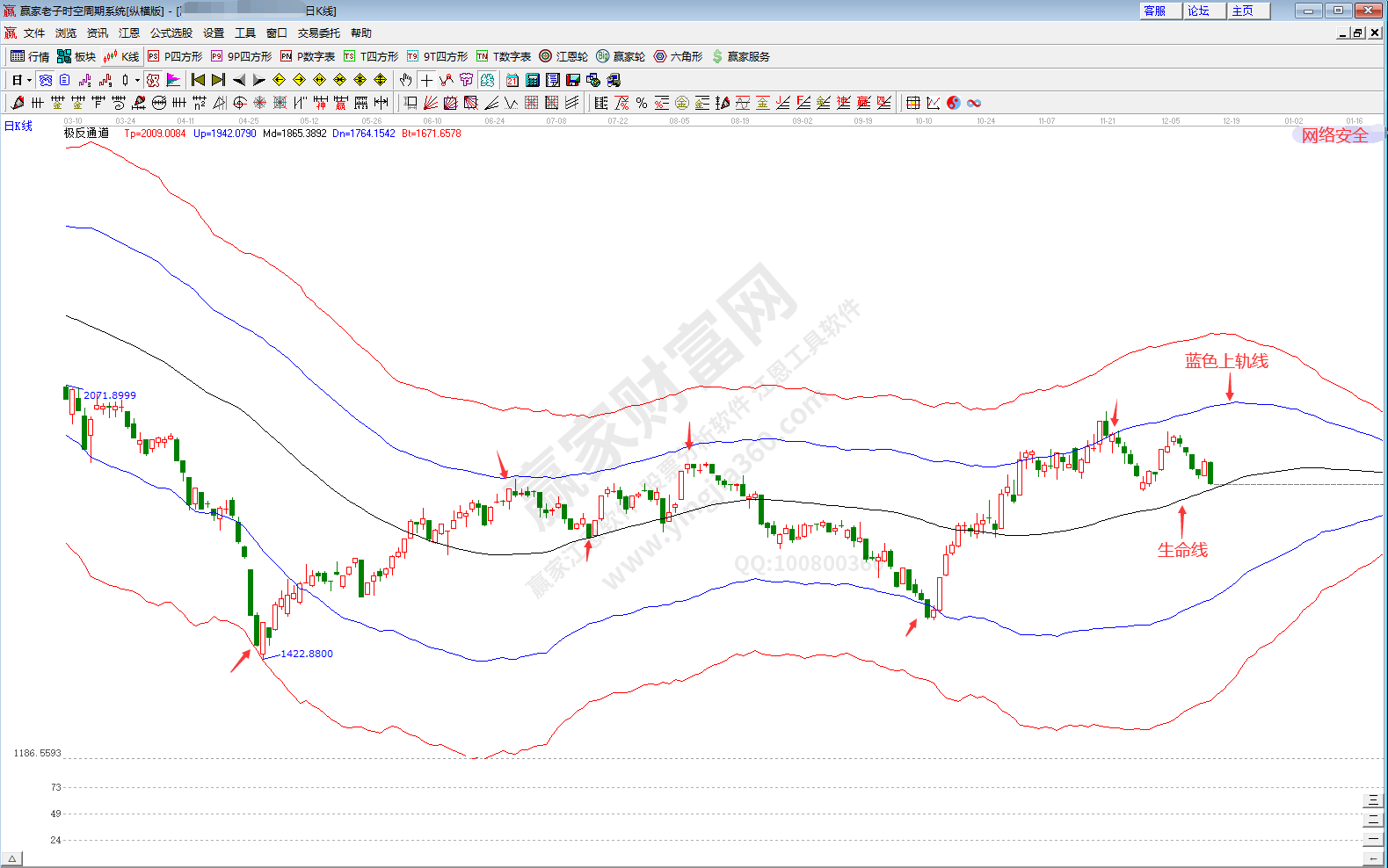Toggle the K线 chart view button

pos(121,56)
